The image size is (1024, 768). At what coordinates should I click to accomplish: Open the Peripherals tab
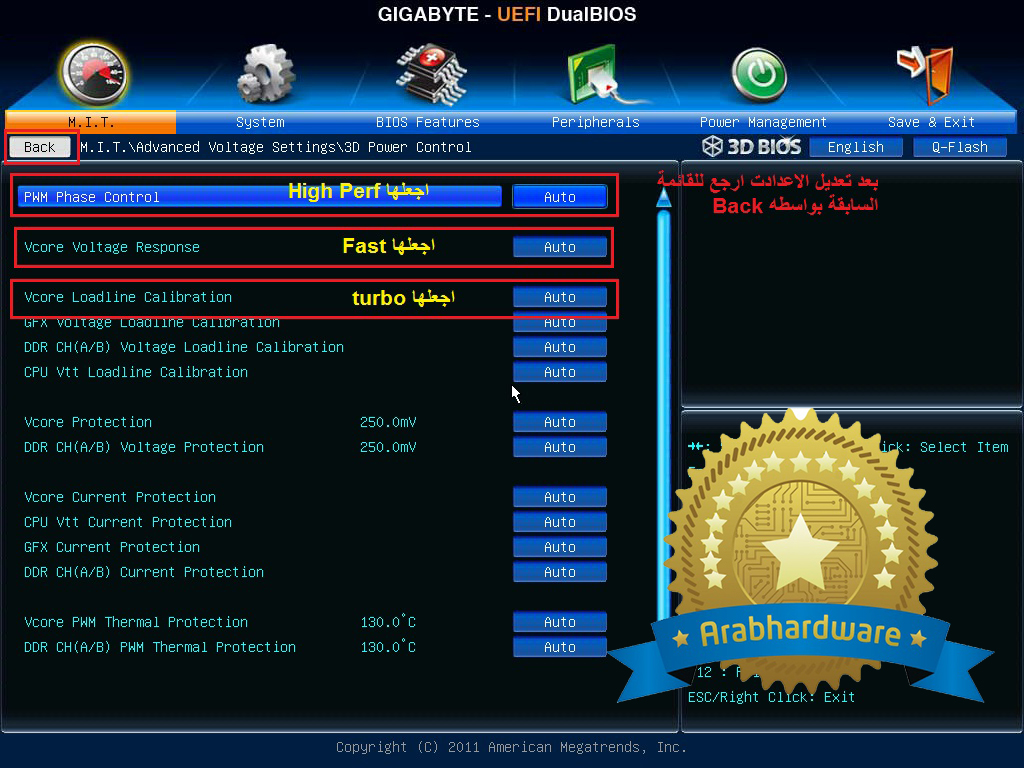[596, 122]
